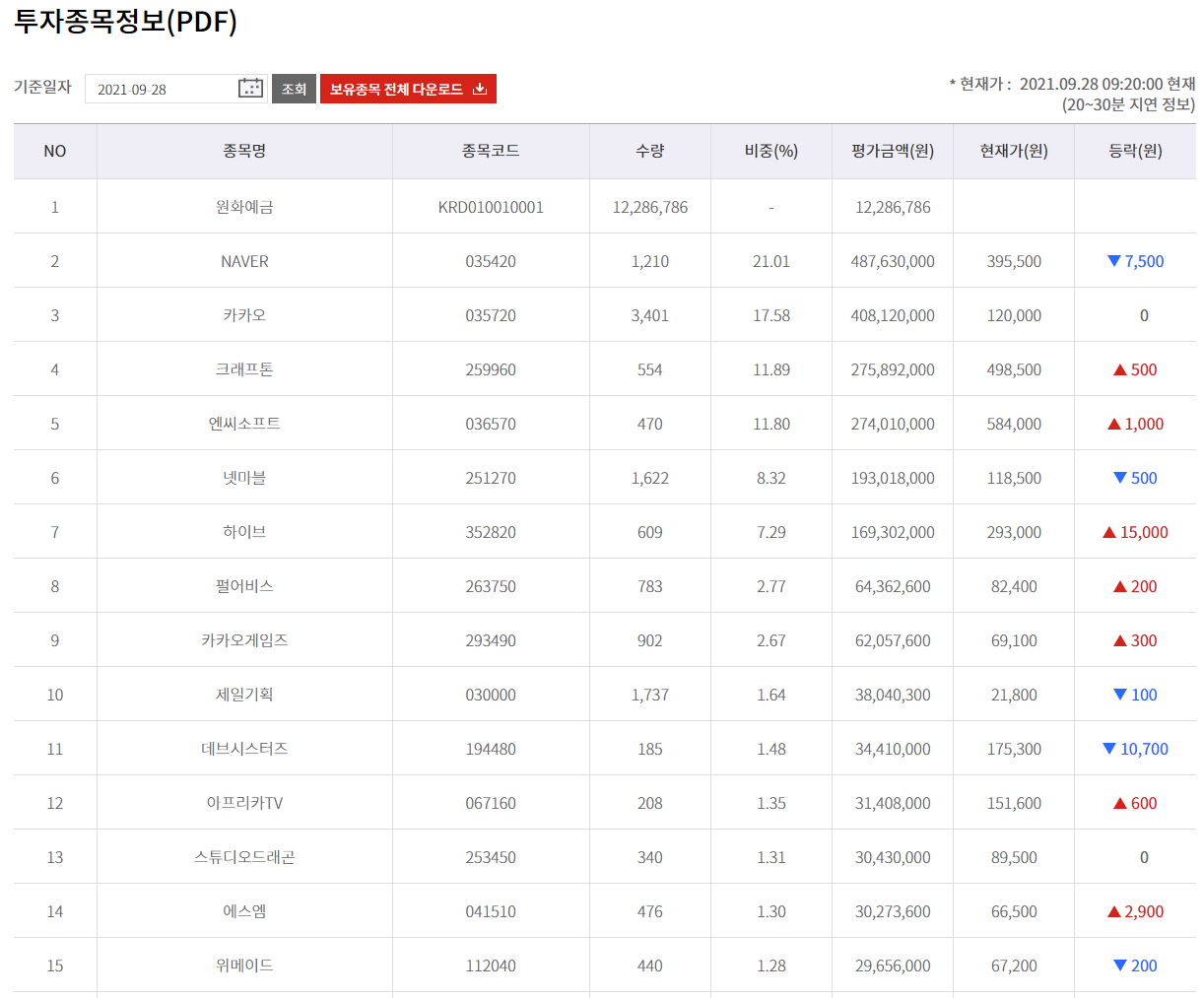Select the 하이브 stock name

pyautogui.click(x=244, y=532)
